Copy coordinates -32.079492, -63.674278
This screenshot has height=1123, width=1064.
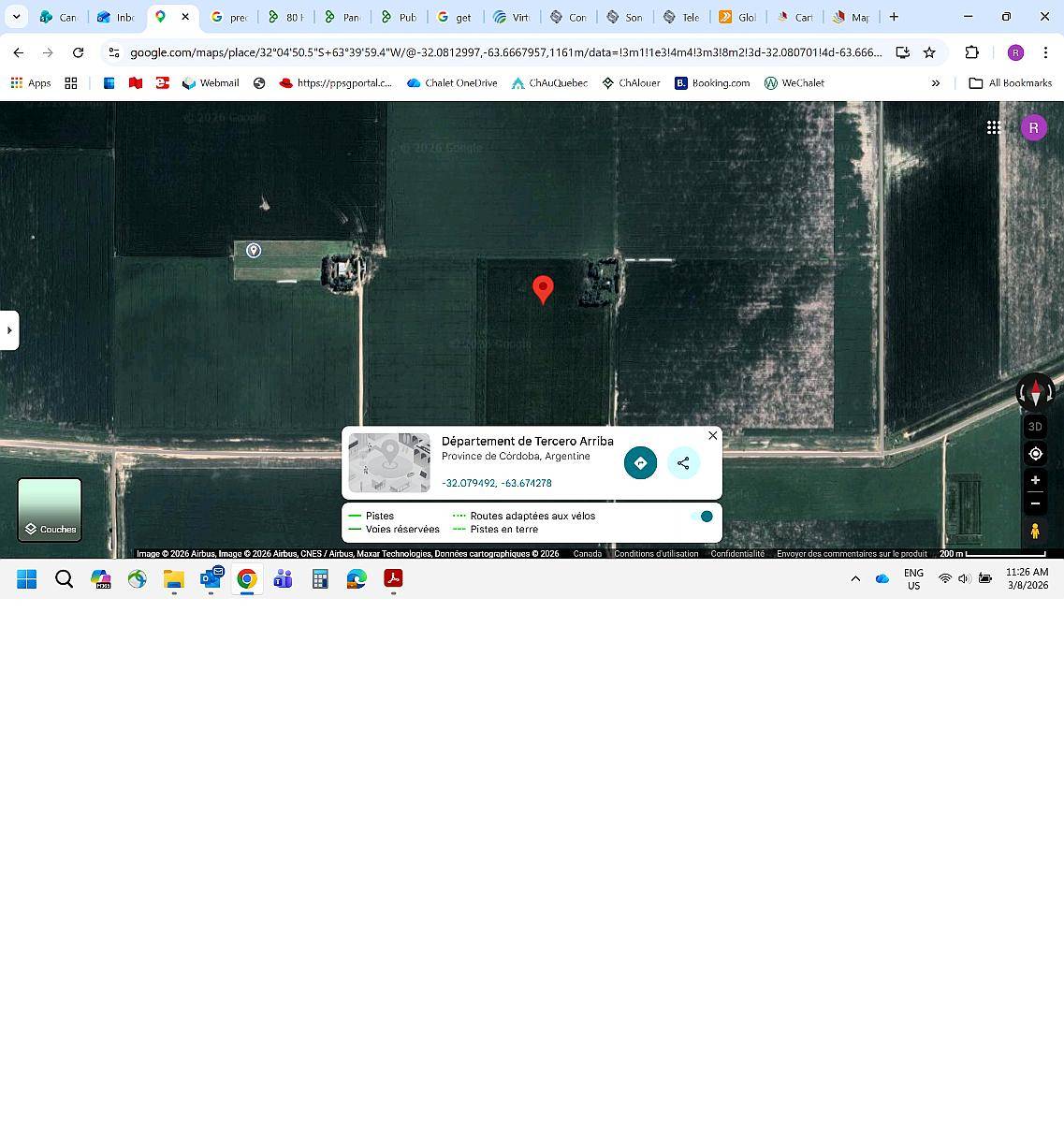(x=496, y=484)
